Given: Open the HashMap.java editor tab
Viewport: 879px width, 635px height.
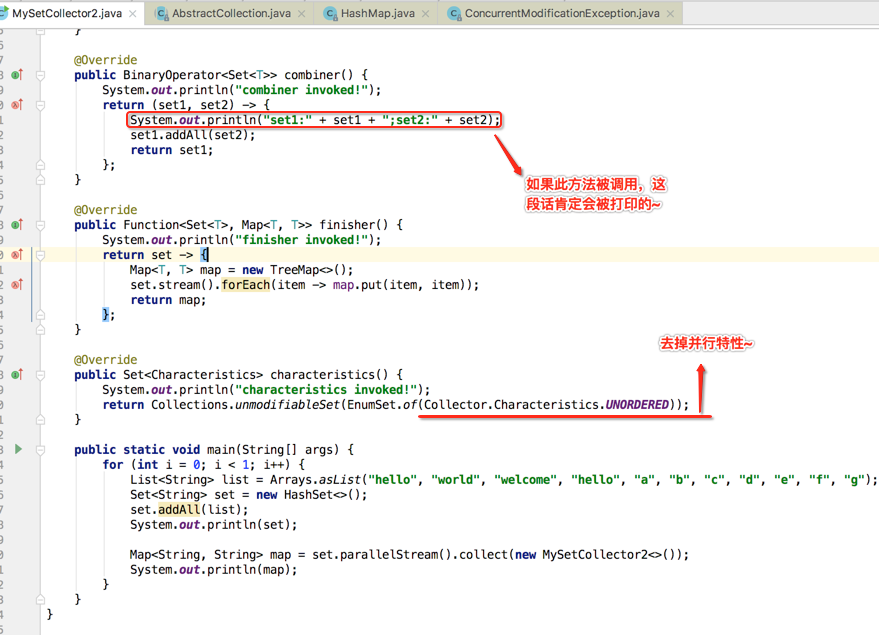Looking at the screenshot, I should [x=378, y=13].
